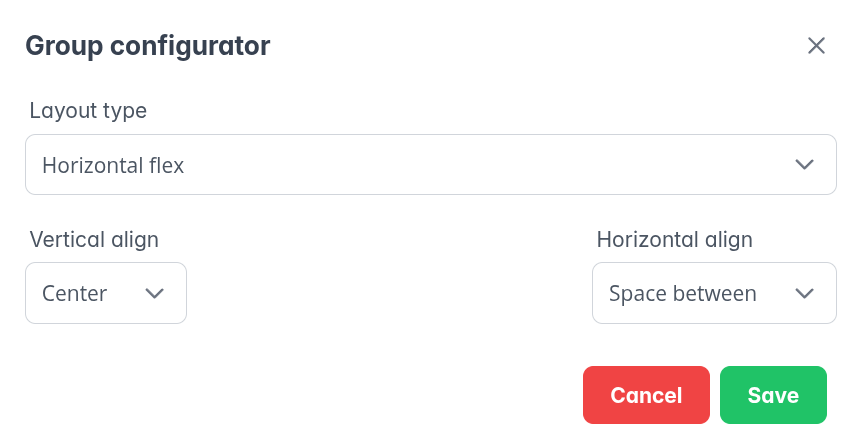The height and width of the screenshot is (447, 862).
Task: Save the group configuration
Action: [x=773, y=395]
